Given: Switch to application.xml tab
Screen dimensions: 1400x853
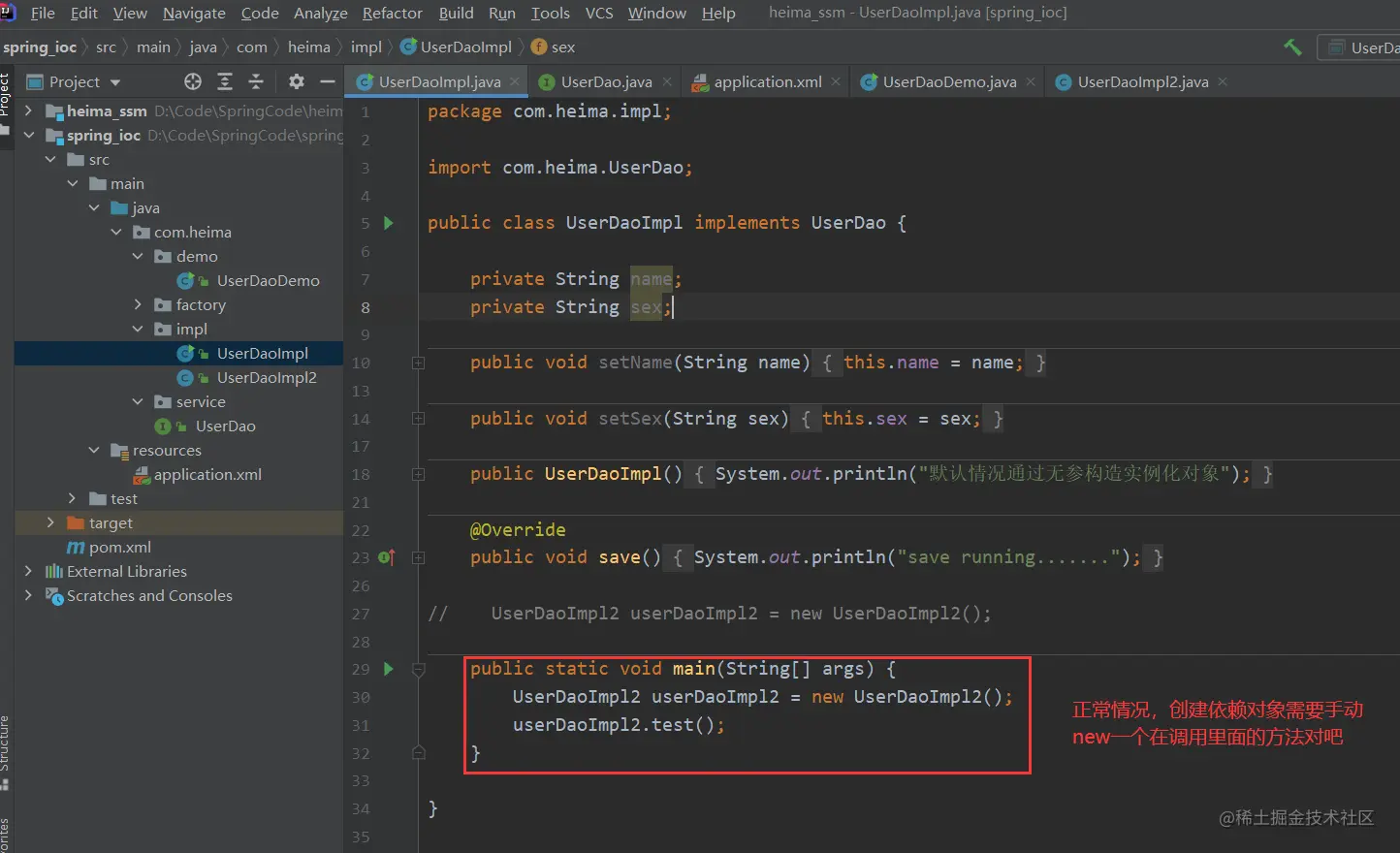Looking at the screenshot, I should coord(767,81).
